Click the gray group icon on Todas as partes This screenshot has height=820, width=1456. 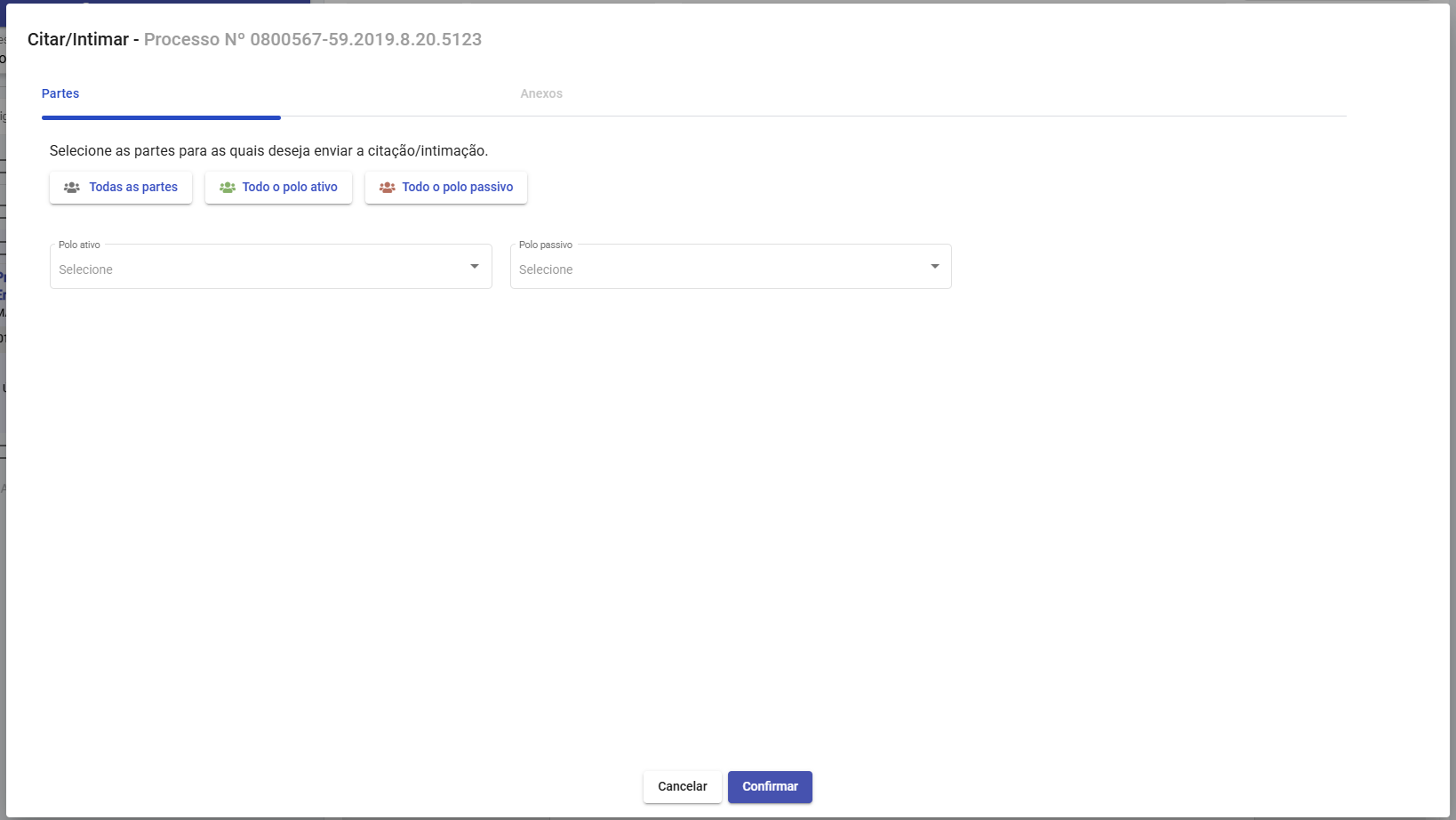(x=72, y=188)
